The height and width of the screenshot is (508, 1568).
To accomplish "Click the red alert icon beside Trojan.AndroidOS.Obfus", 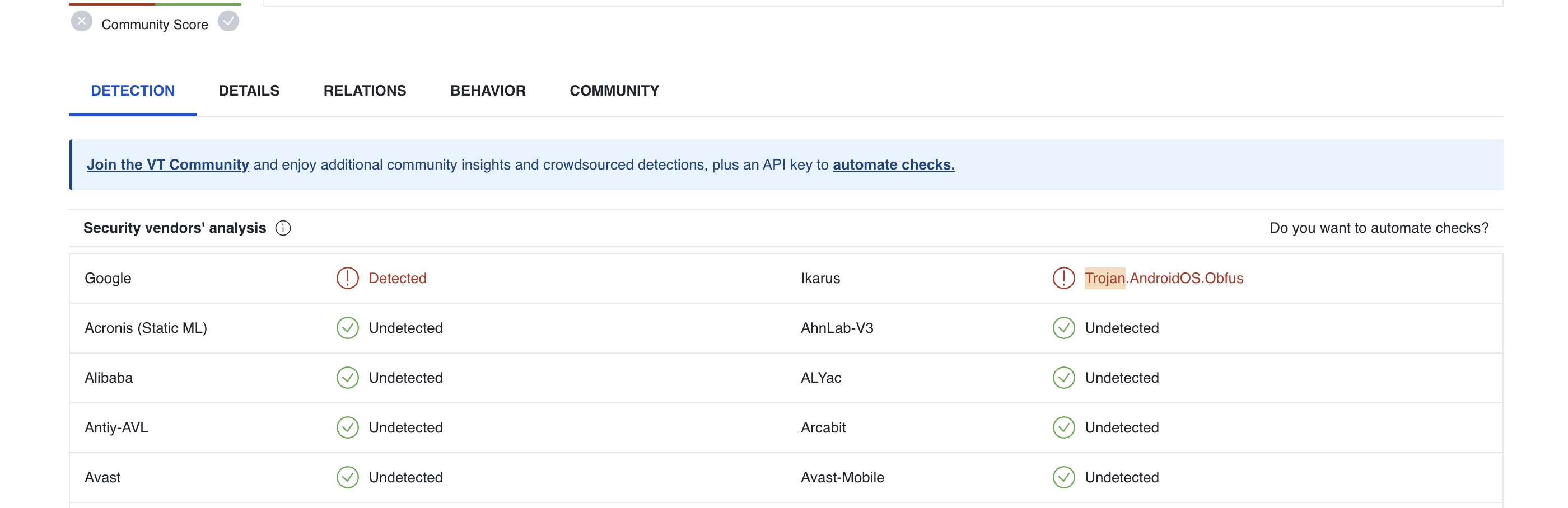I will click(1063, 278).
